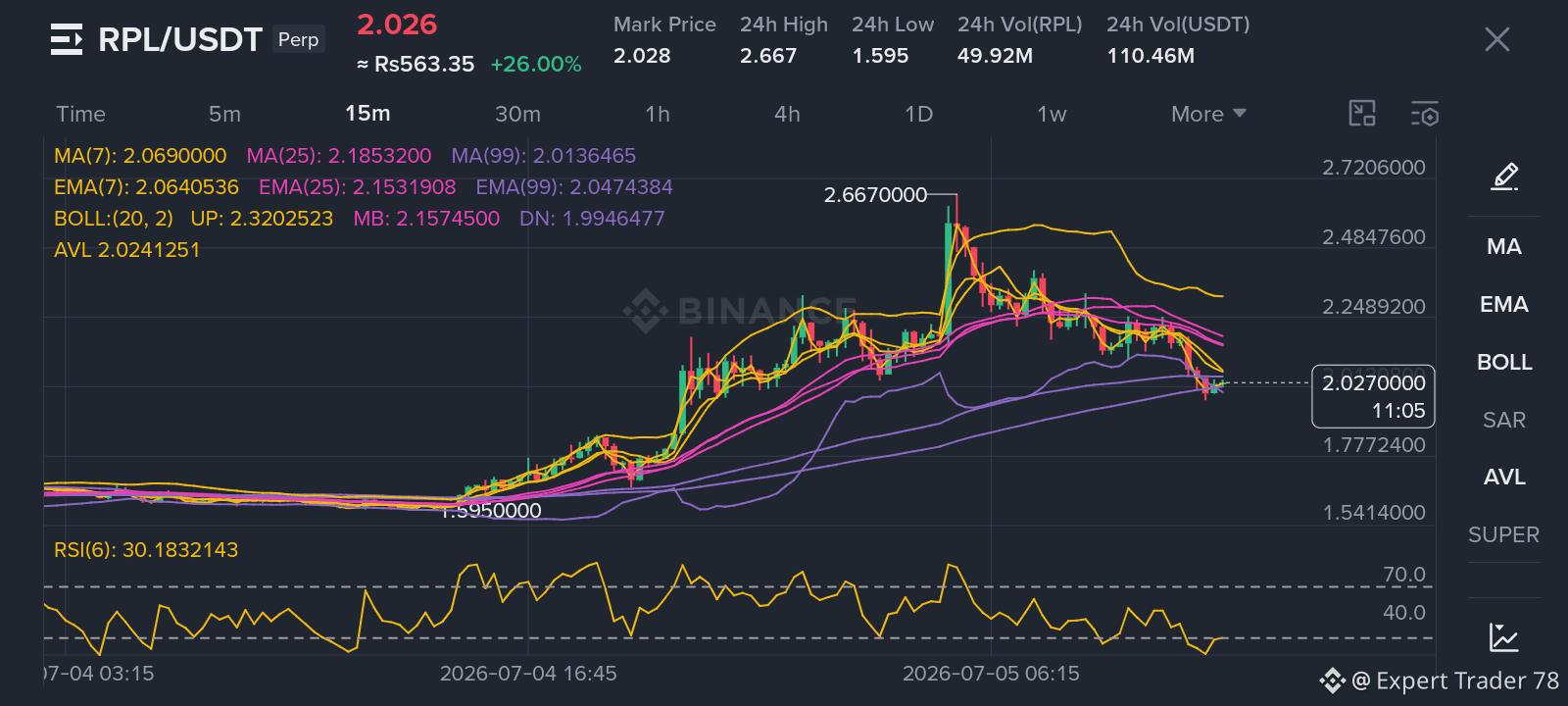Screen dimensions: 1568x706
Task: Open chart indicator settings icon
Action: click(x=1425, y=114)
